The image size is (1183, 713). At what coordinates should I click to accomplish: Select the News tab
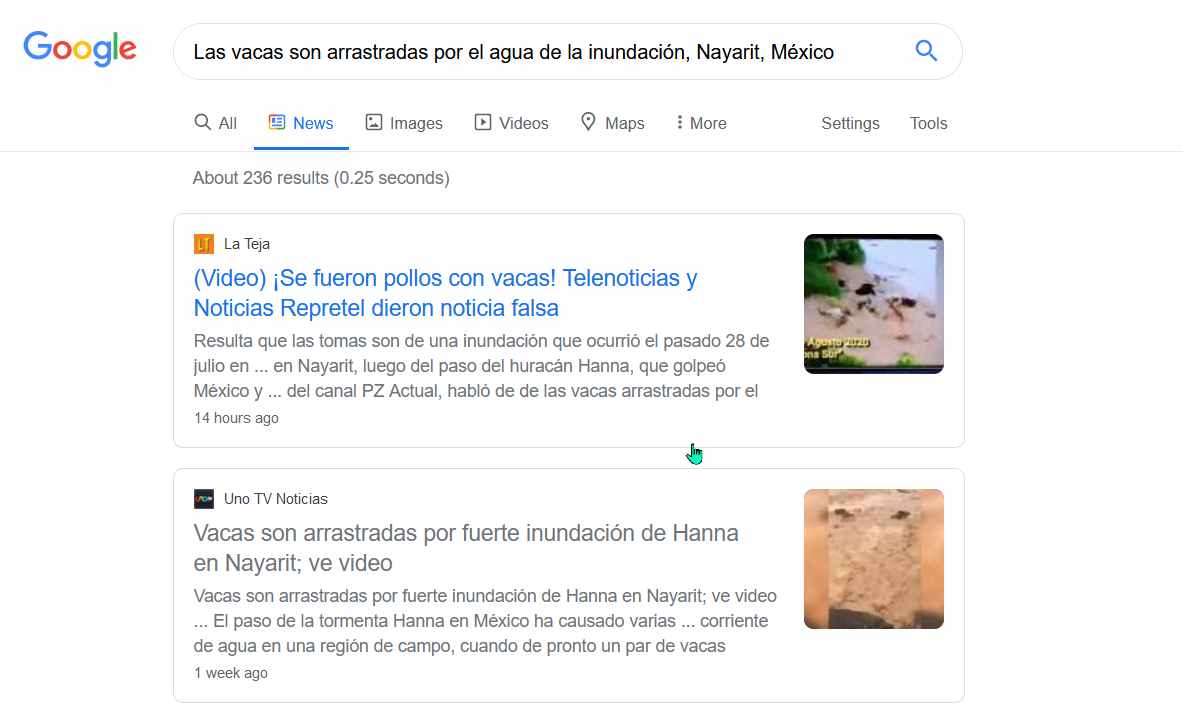pos(301,123)
